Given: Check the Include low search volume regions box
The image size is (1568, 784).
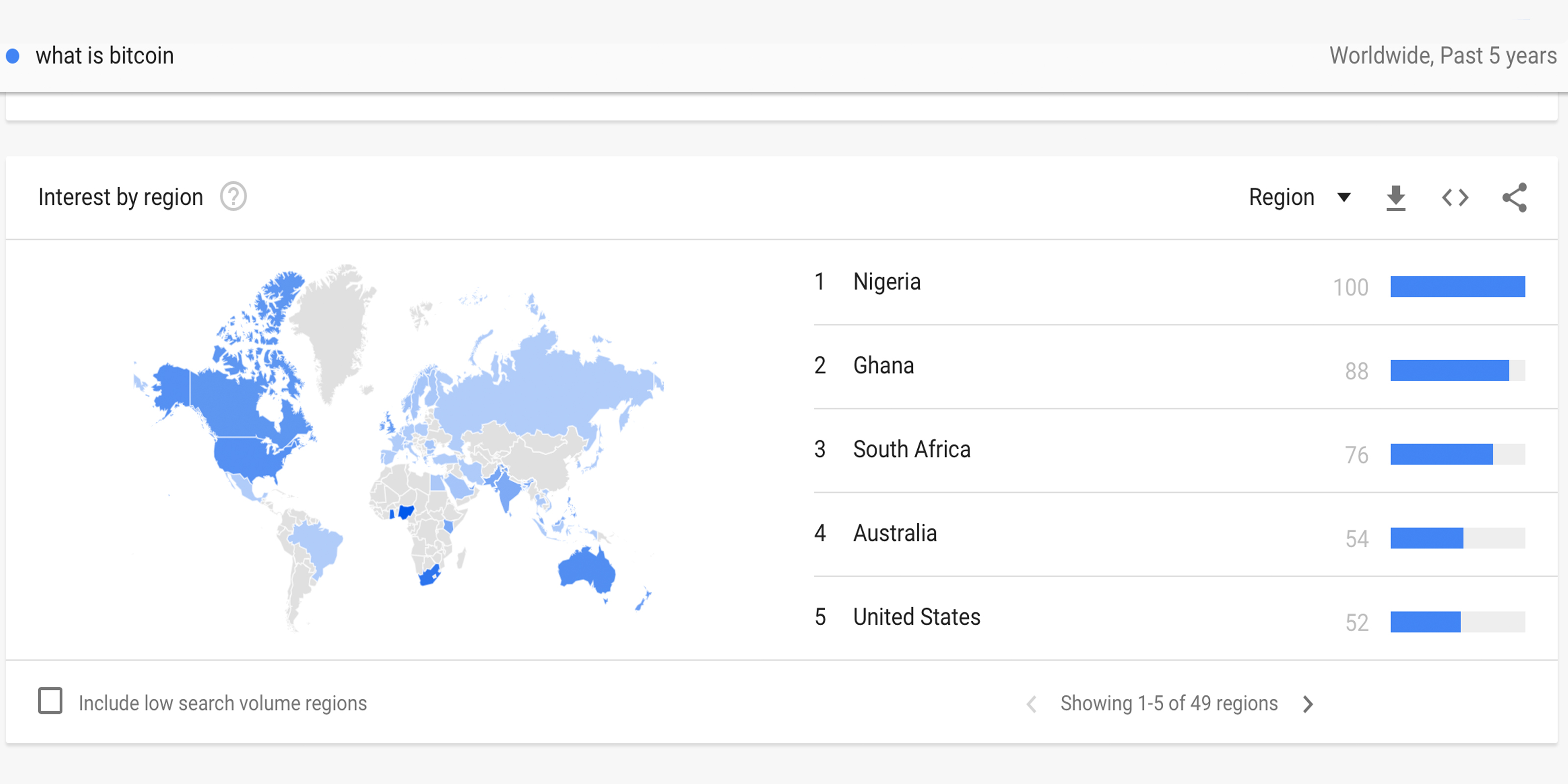Looking at the screenshot, I should (47, 703).
